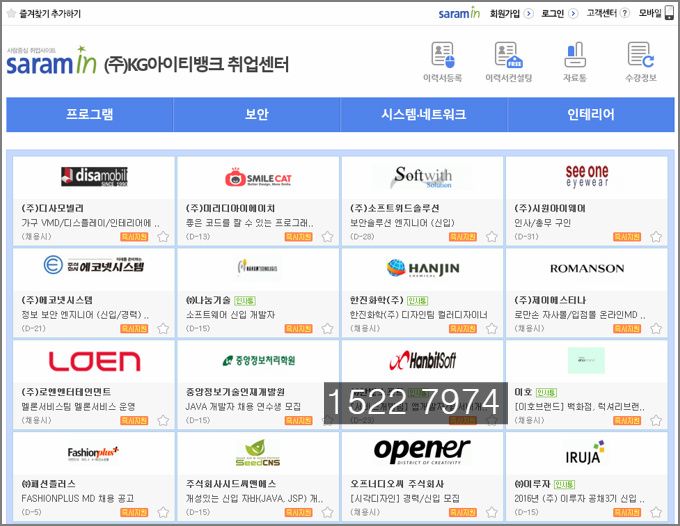This screenshot has width=680, height=526.
Task: Click the IRUJA logo
Action: point(584,453)
